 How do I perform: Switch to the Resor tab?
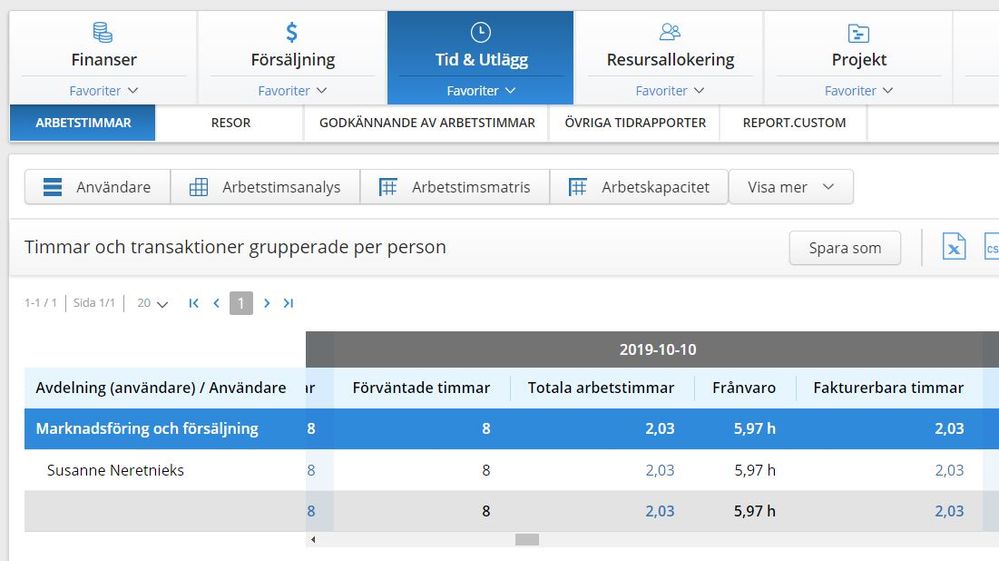[x=231, y=123]
